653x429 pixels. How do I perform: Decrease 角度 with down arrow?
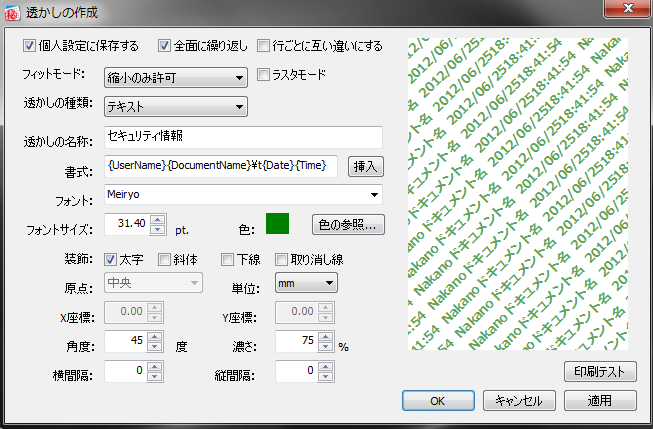point(155,347)
